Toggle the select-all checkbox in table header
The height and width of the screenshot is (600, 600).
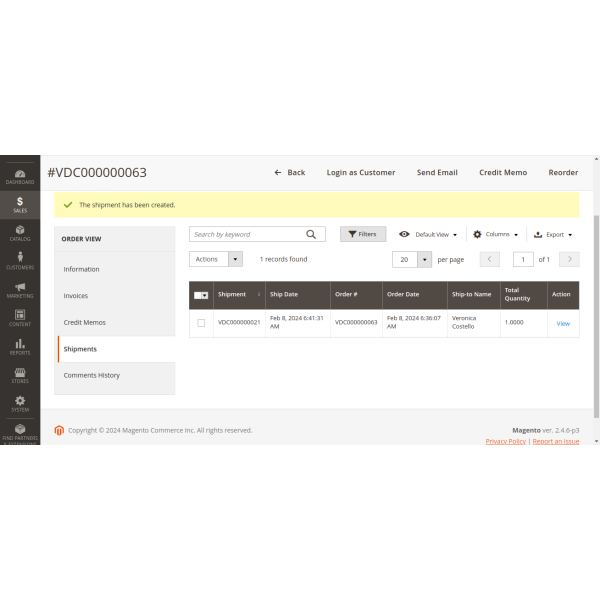click(x=199, y=295)
